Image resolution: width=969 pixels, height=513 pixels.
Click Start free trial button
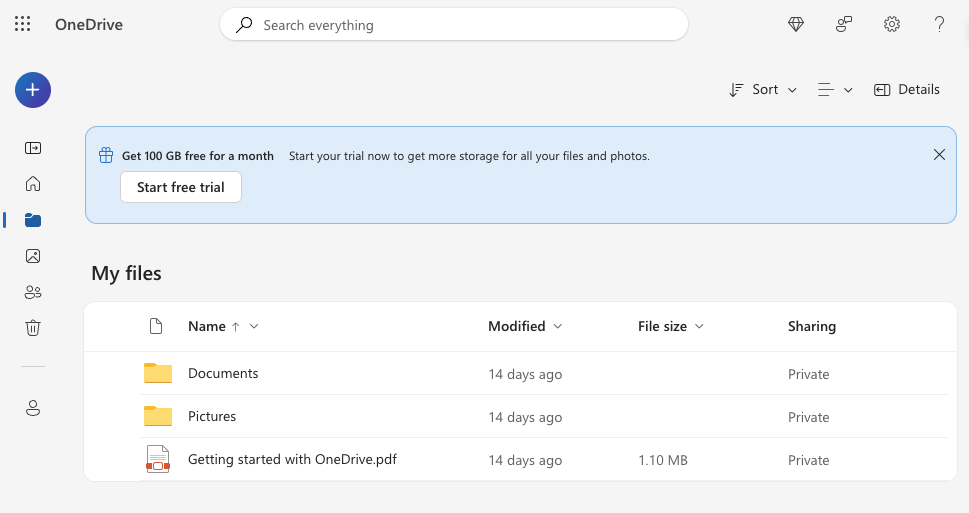coord(180,187)
